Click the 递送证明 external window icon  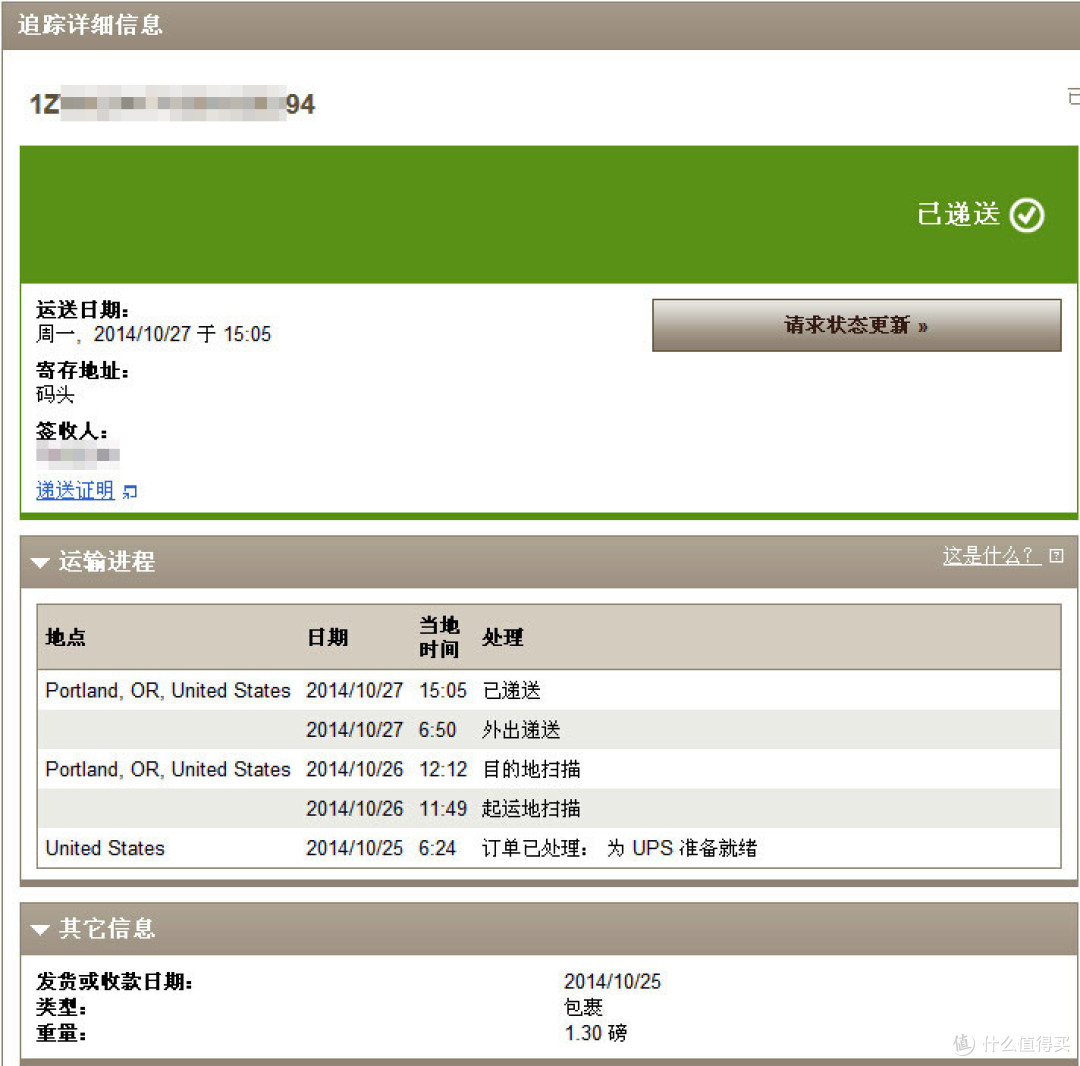[129, 492]
